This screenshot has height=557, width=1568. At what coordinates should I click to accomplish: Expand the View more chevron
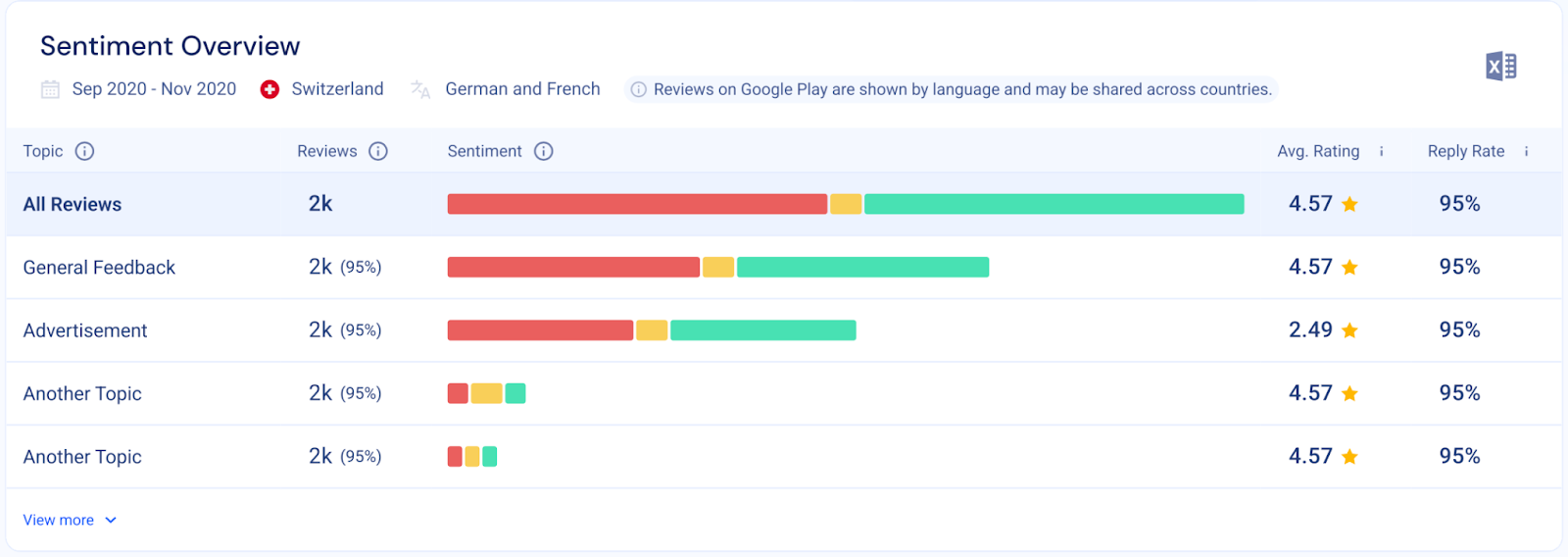point(111,520)
